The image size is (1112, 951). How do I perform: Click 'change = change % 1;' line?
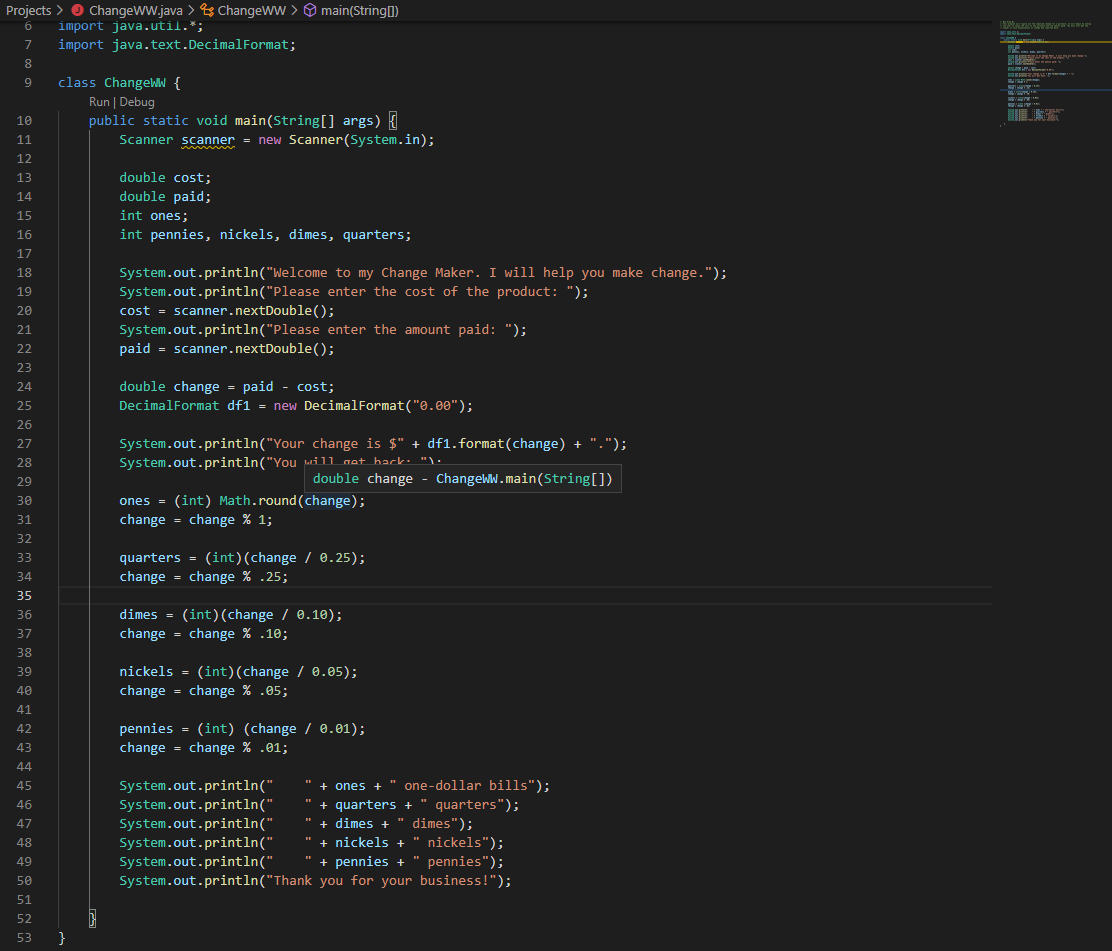point(196,520)
